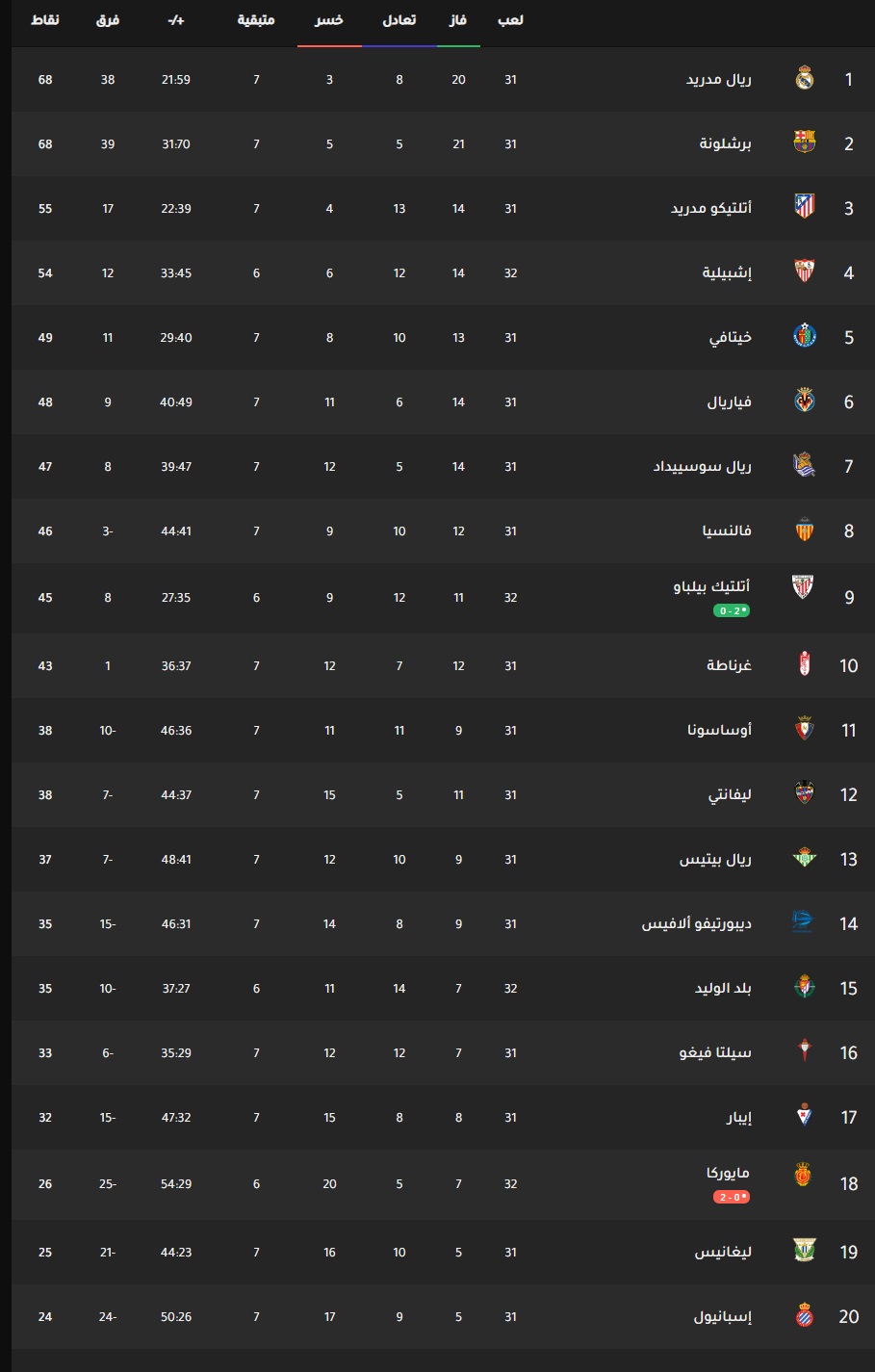The width and height of the screenshot is (875, 1372).
Task: Click the red 2-0 live score badge
Action: point(732,1198)
